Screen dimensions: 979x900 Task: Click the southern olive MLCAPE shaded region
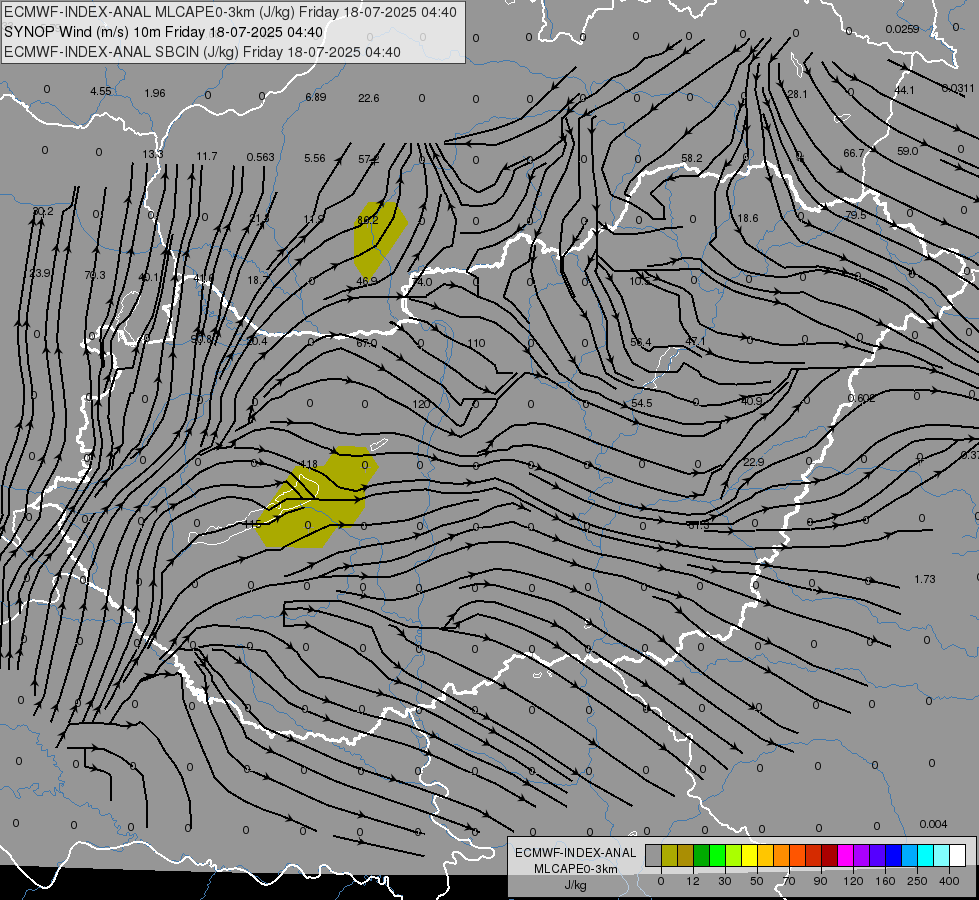(319, 500)
